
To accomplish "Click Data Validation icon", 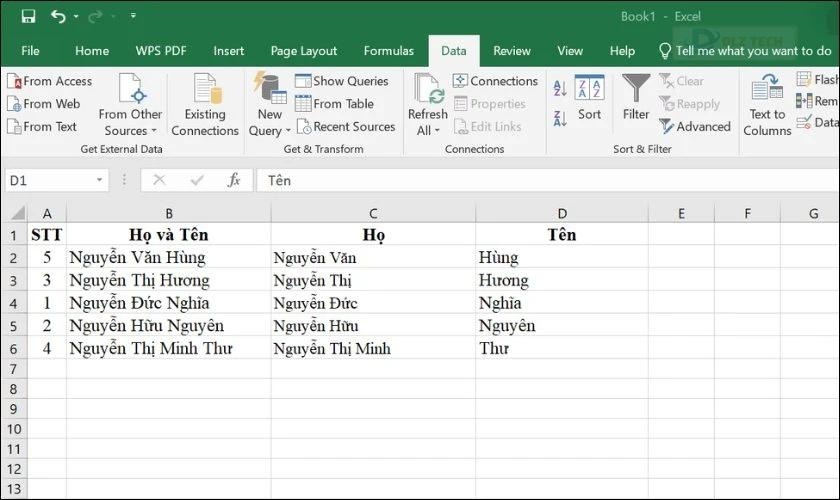I will coord(804,122).
